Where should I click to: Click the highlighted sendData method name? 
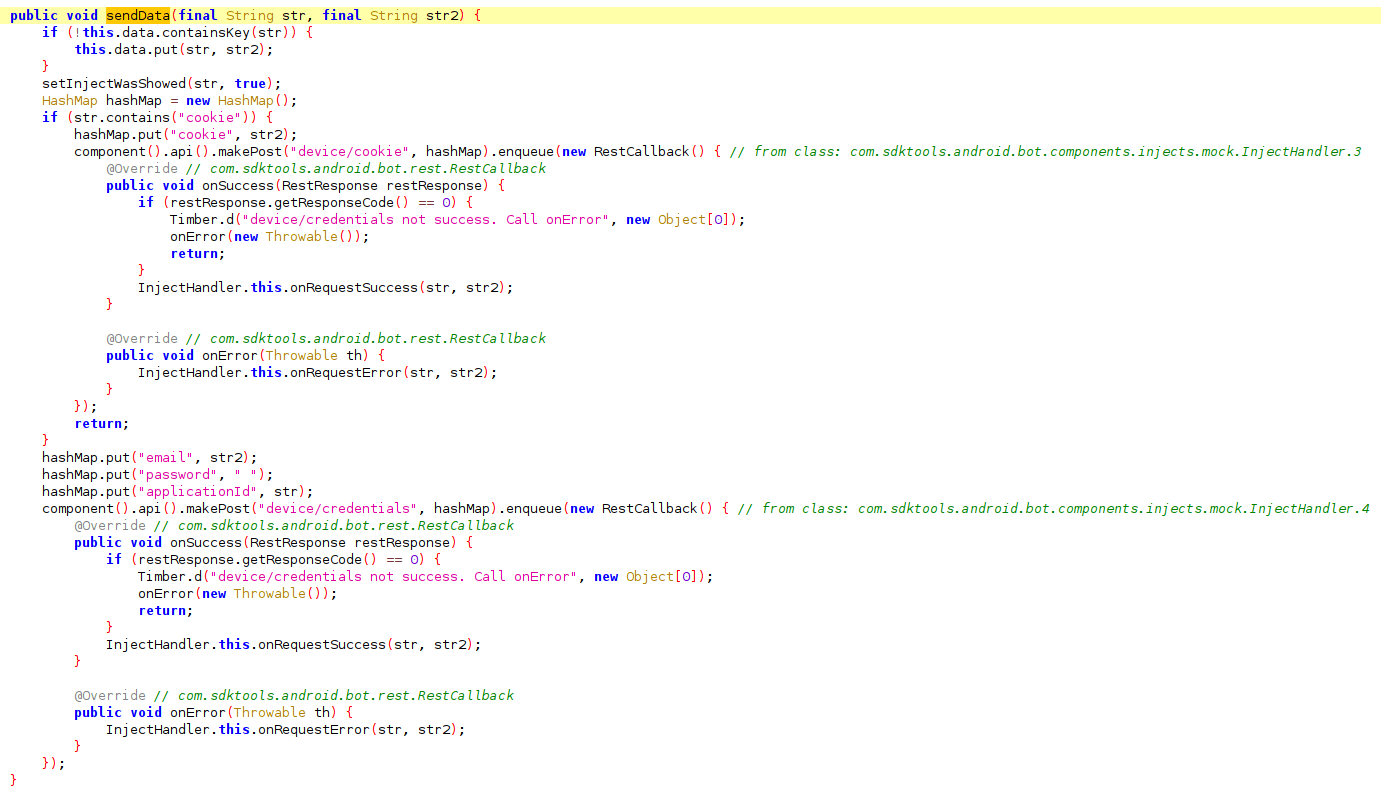[137, 15]
